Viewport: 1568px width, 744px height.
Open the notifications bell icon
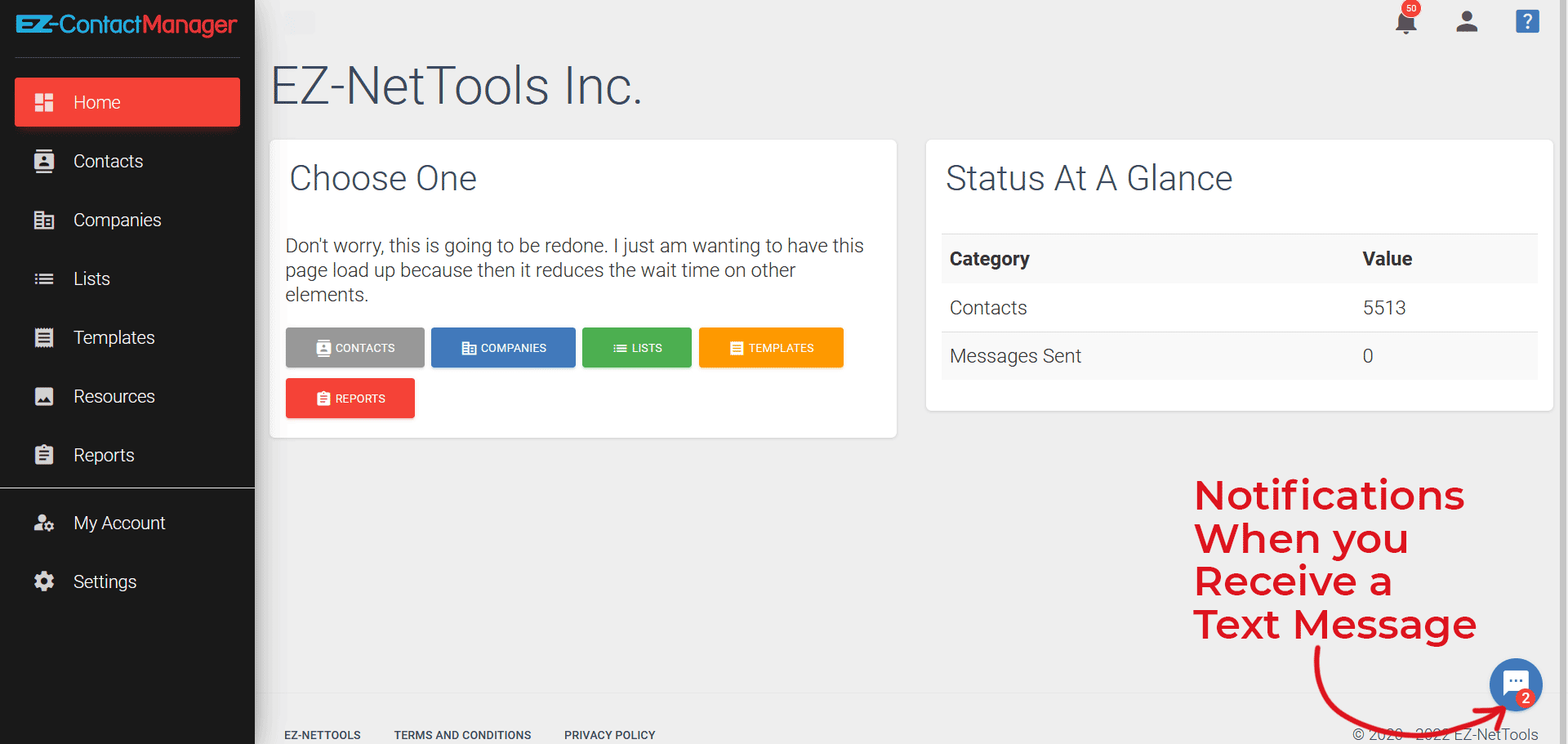point(1405,22)
